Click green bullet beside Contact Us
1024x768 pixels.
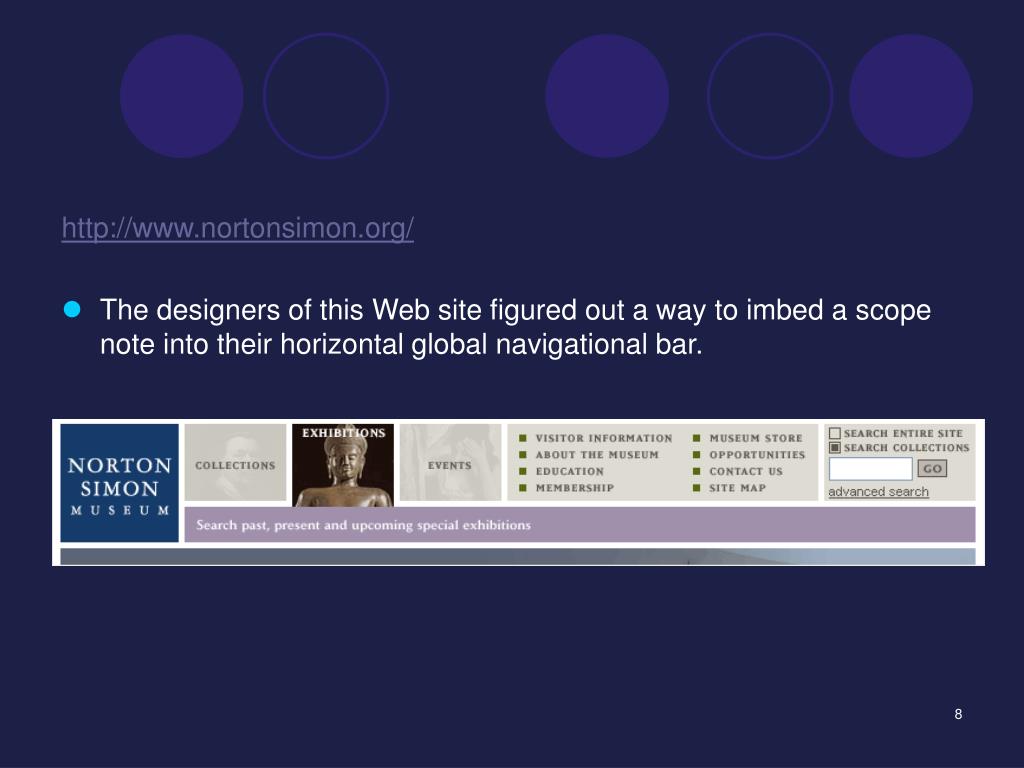(x=696, y=471)
